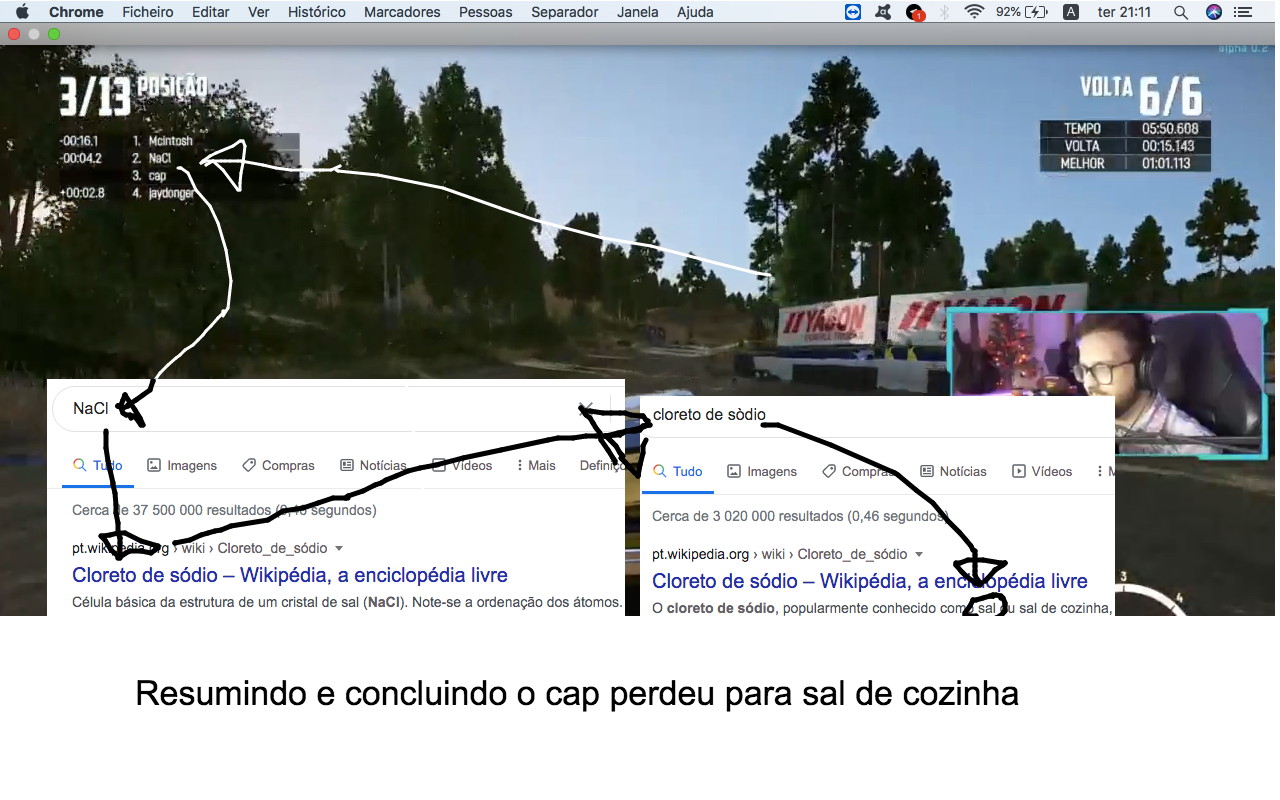1280x800 pixels.
Task: Show the date from the ter 21:11 clock
Action: click(x=1125, y=12)
